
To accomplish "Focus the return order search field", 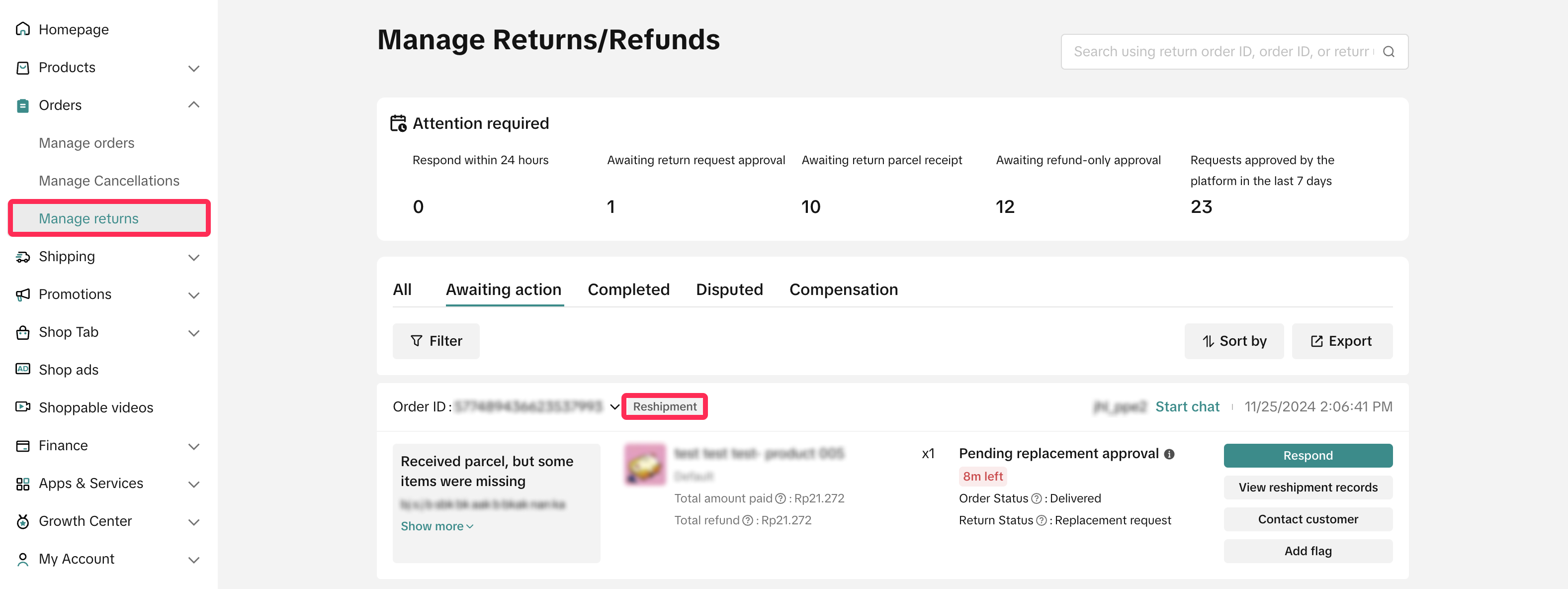I will point(1220,52).
